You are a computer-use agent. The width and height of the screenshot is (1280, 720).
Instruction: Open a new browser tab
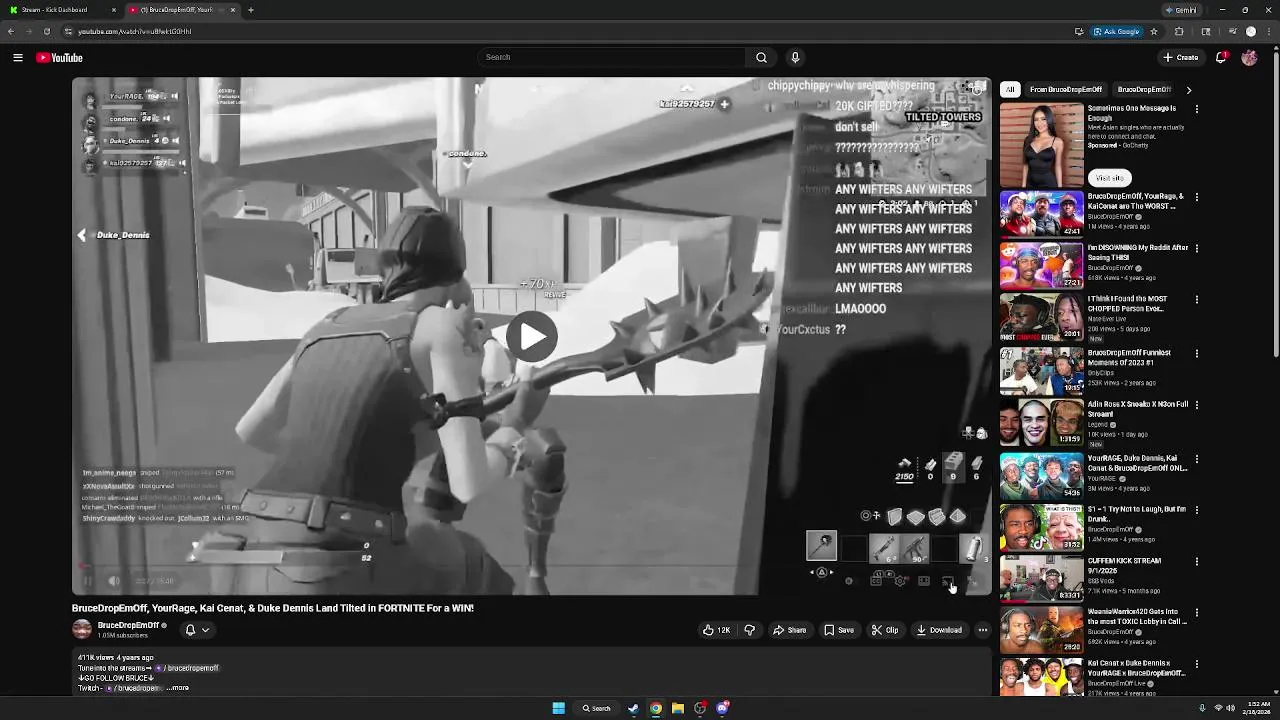[251, 10]
